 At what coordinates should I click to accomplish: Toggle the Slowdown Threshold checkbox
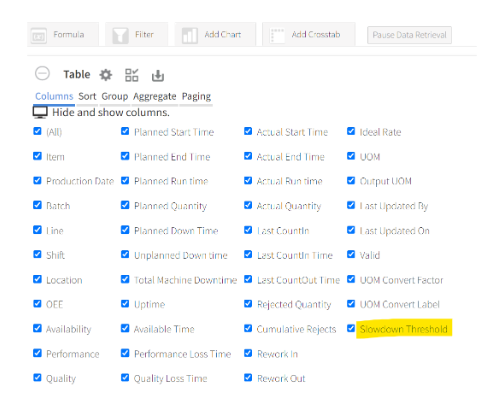click(x=351, y=328)
